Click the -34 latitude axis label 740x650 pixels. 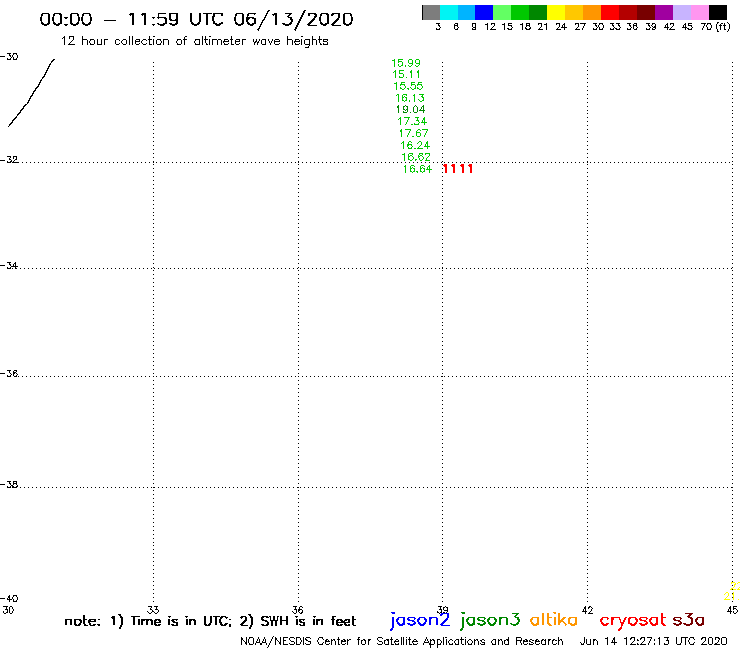[x=9, y=266]
